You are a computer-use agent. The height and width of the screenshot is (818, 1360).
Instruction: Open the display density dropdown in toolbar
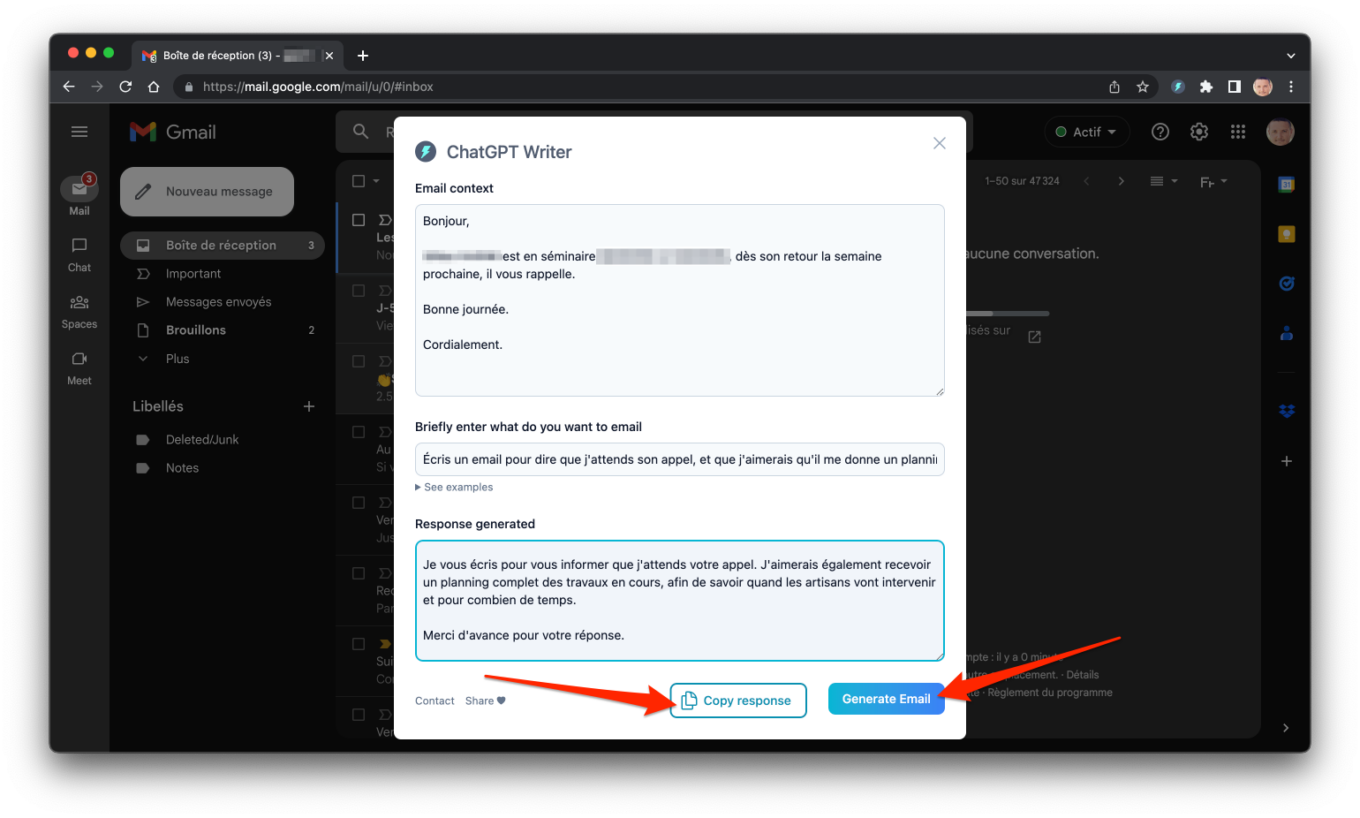coord(1164,181)
